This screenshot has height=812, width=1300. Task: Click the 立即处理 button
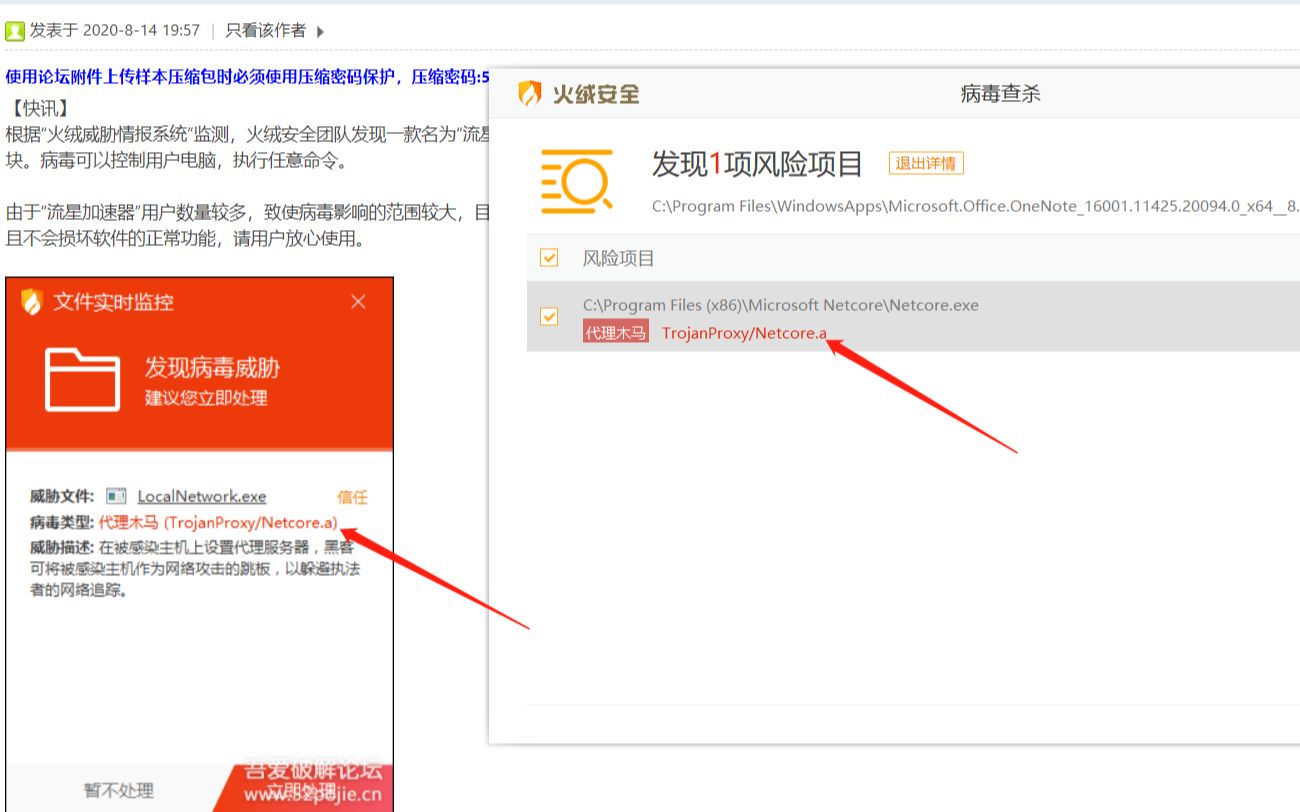click(x=303, y=791)
